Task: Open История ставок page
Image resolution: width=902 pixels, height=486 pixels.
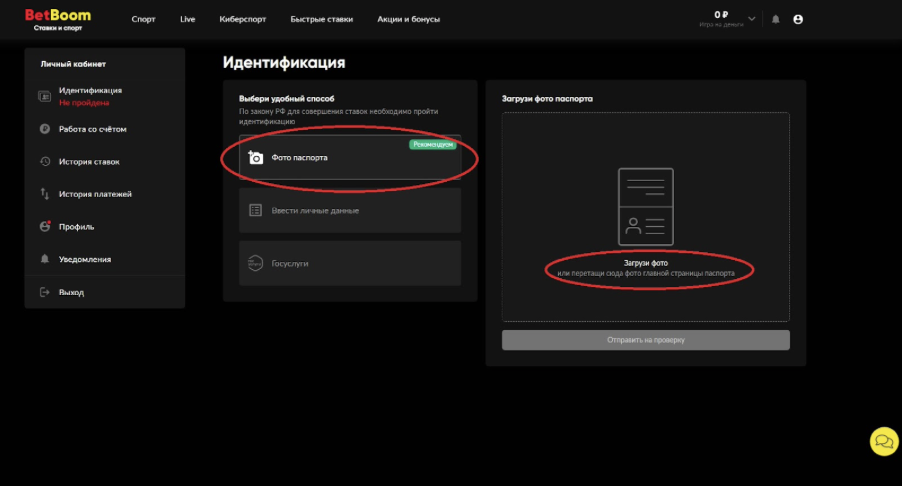Action: point(89,162)
